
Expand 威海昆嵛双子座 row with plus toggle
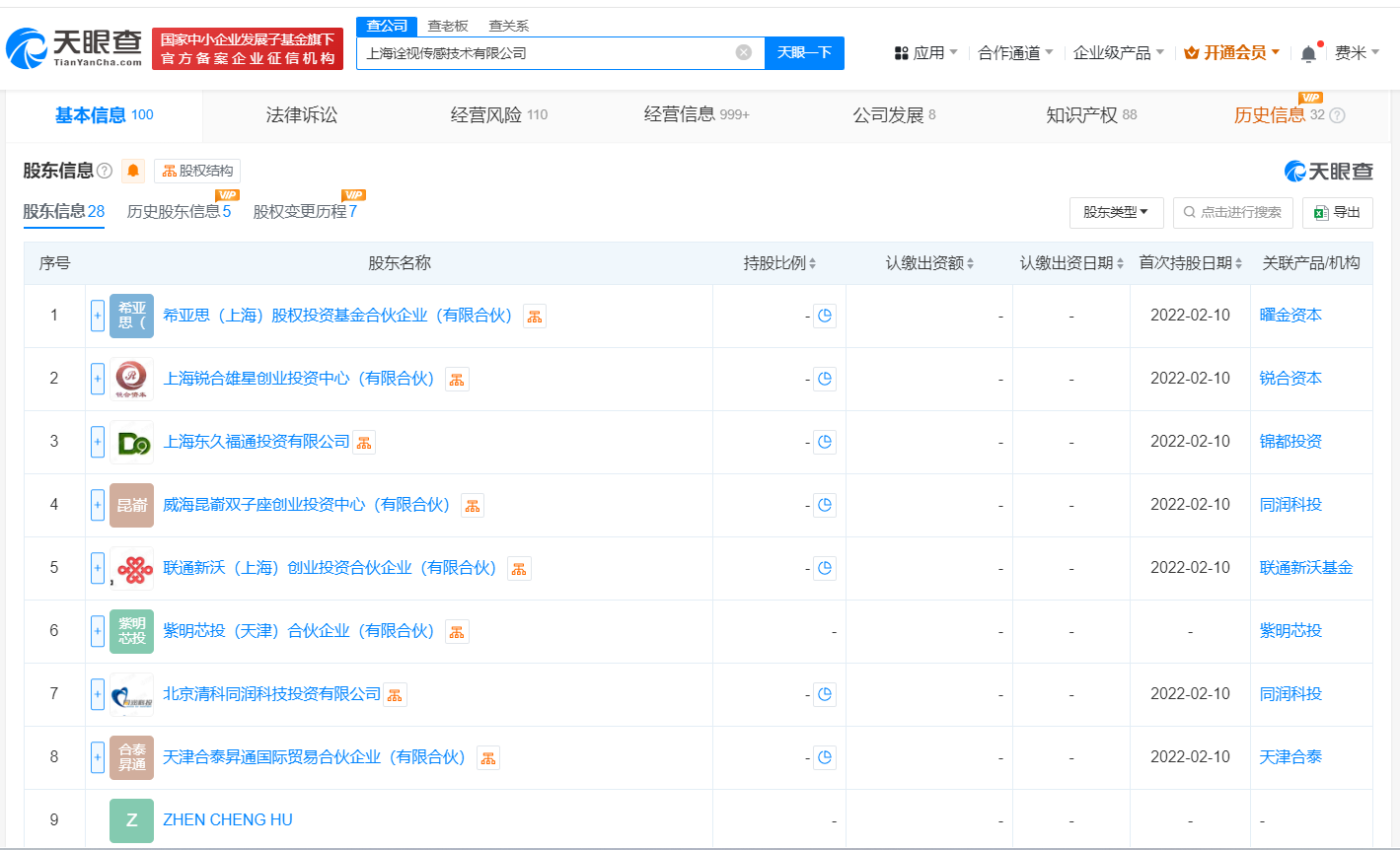(x=98, y=506)
